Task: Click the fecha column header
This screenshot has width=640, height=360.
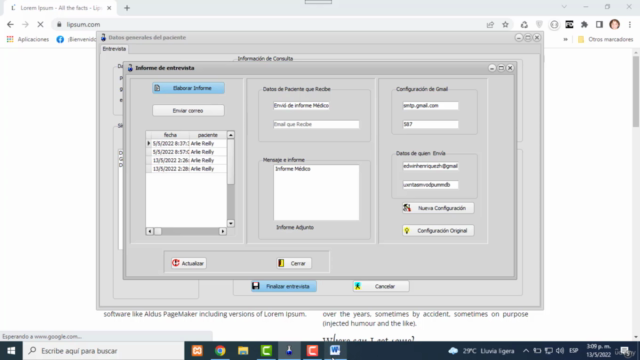Action: coord(170,135)
